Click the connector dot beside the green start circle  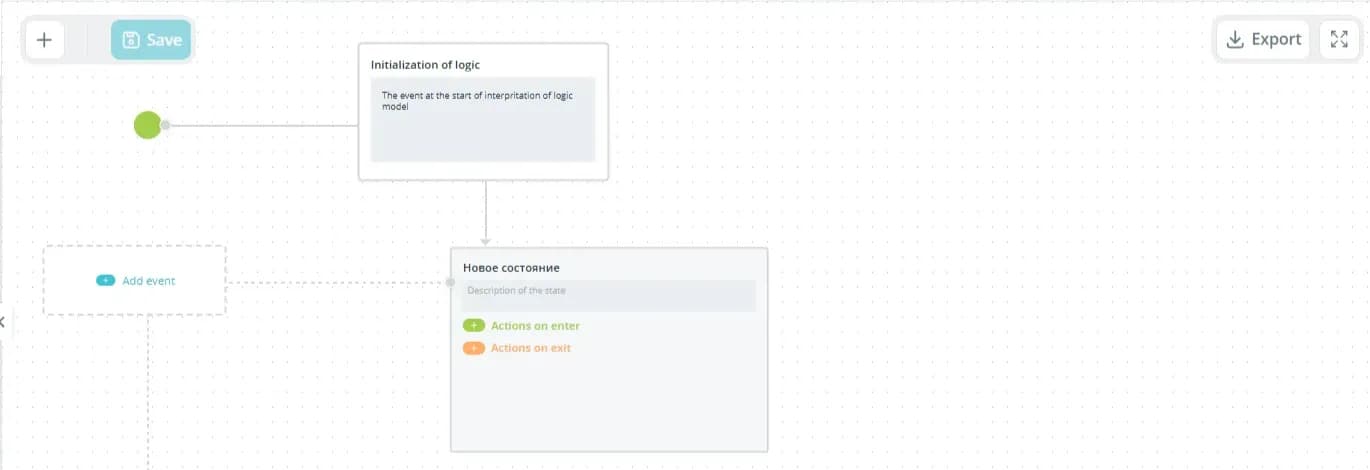point(166,125)
